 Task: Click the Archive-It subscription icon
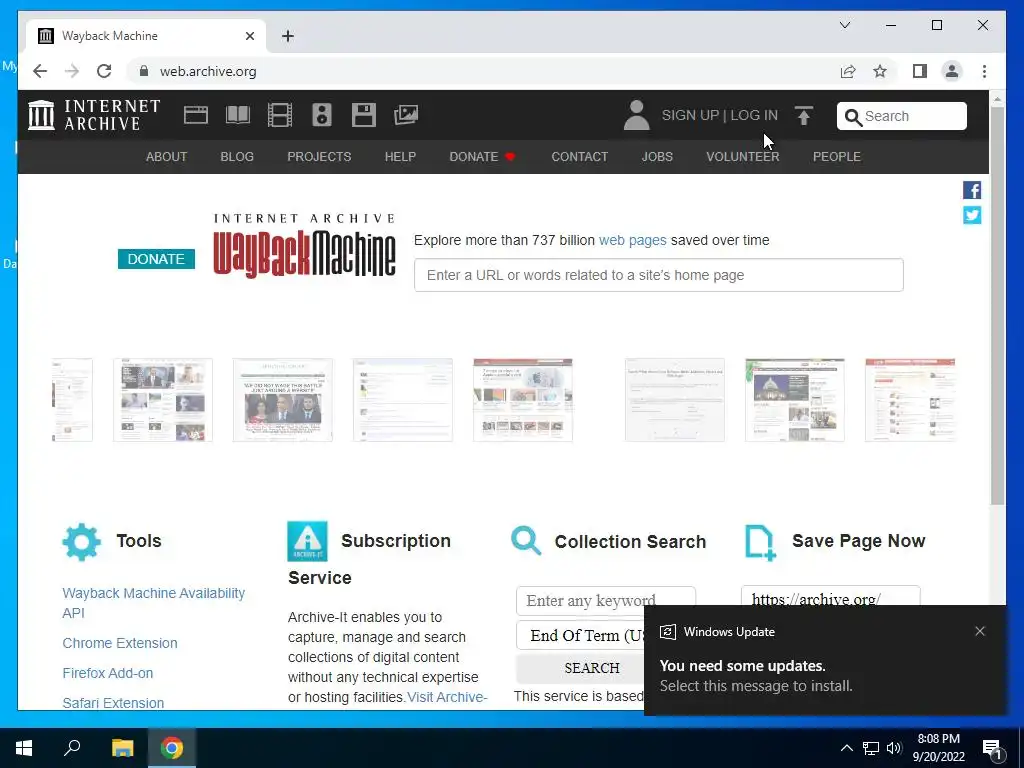(x=307, y=541)
